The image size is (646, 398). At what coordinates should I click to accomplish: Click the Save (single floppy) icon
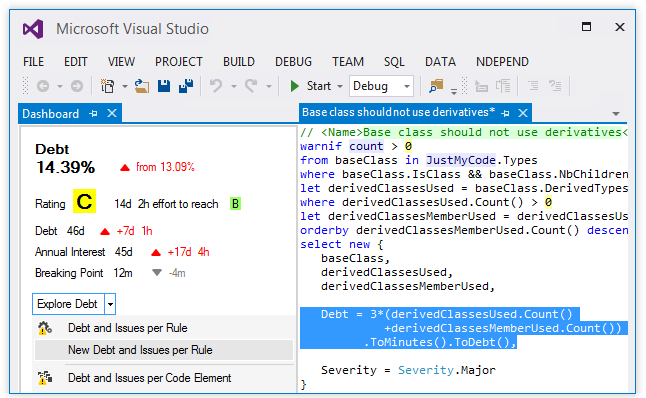[164, 86]
